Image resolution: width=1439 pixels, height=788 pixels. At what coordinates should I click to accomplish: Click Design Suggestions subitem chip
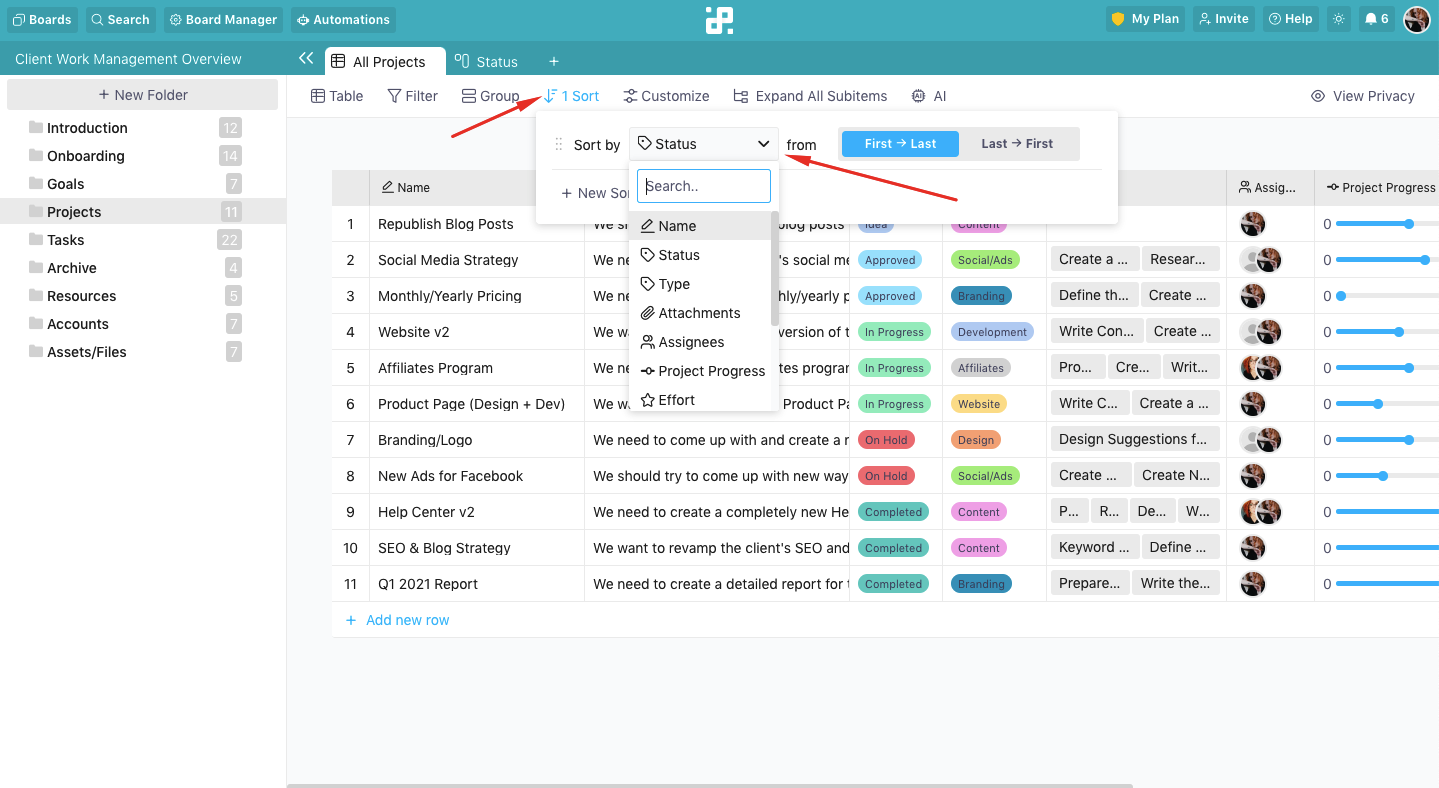[x=1135, y=439]
